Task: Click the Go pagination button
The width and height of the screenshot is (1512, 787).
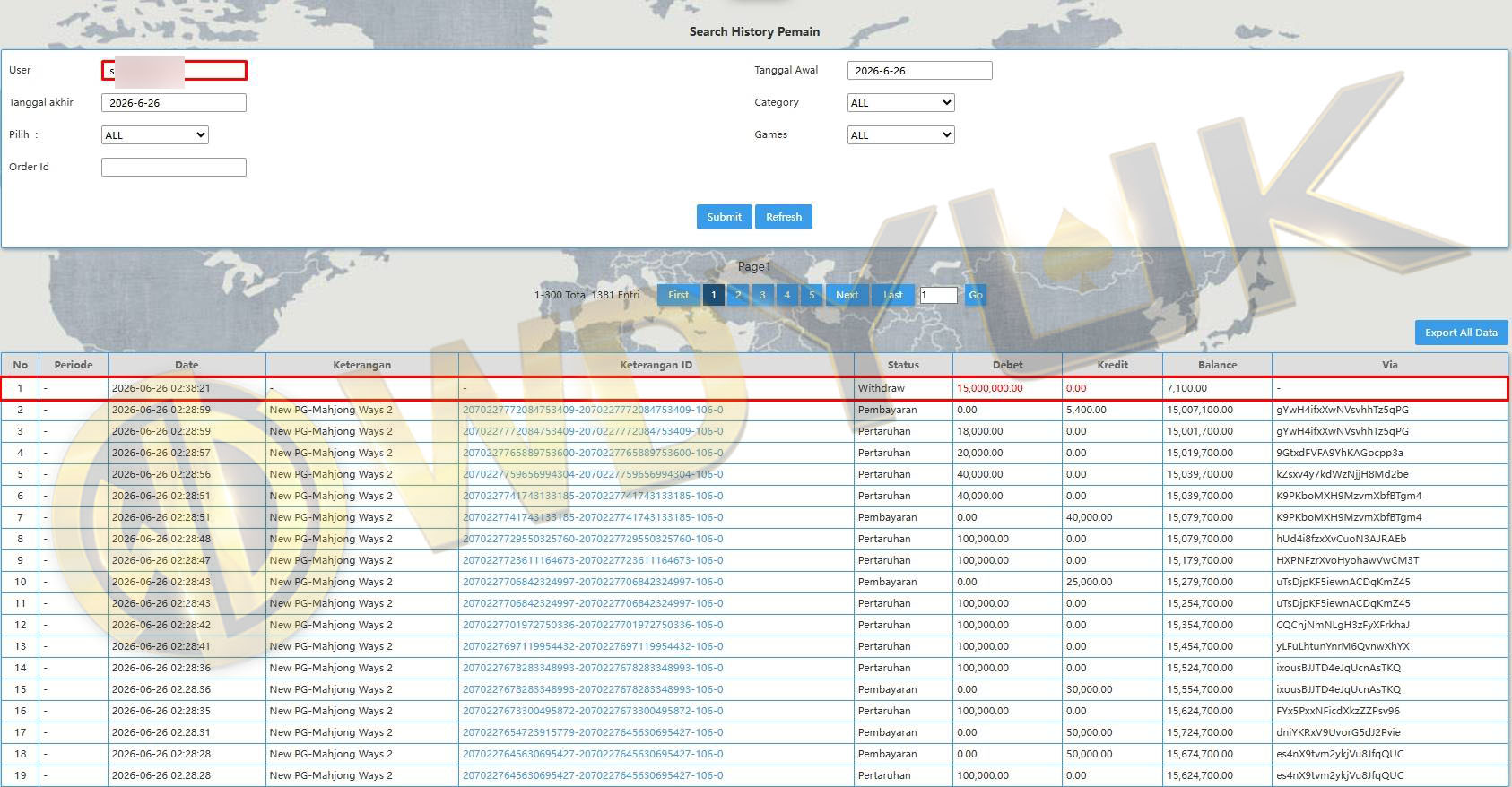Action: (x=976, y=295)
